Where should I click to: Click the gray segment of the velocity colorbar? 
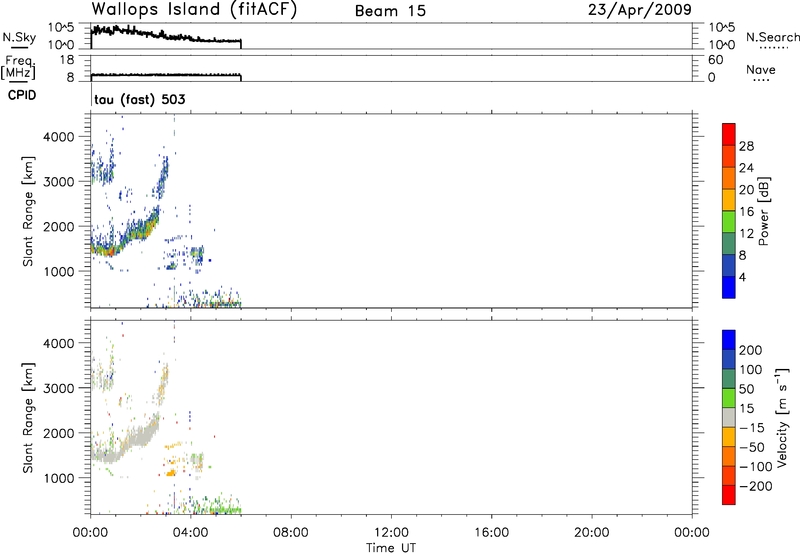click(729, 417)
